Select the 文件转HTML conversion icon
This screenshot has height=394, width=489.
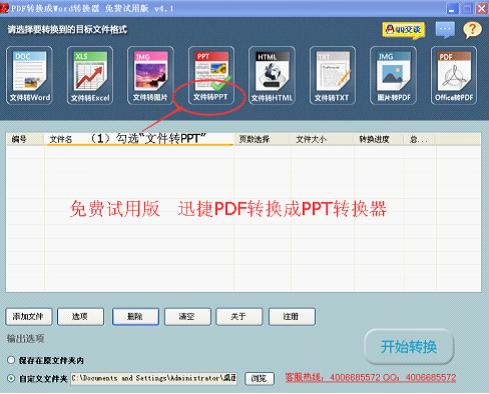click(x=272, y=75)
